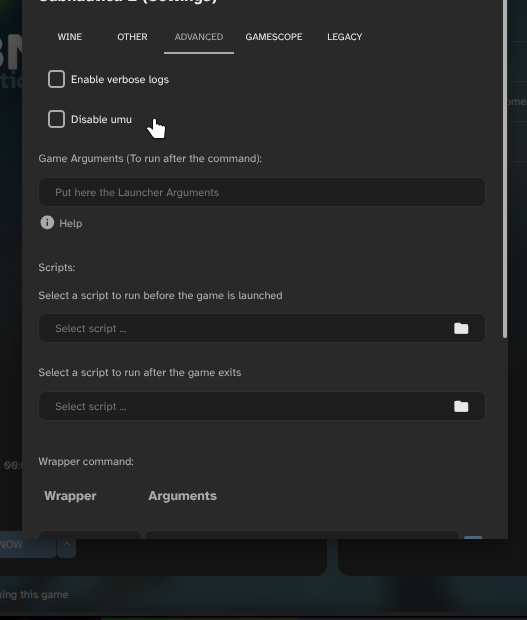Open folder browser for after-exit script
The width and height of the screenshot is (527, 620).
click(461, 406)
